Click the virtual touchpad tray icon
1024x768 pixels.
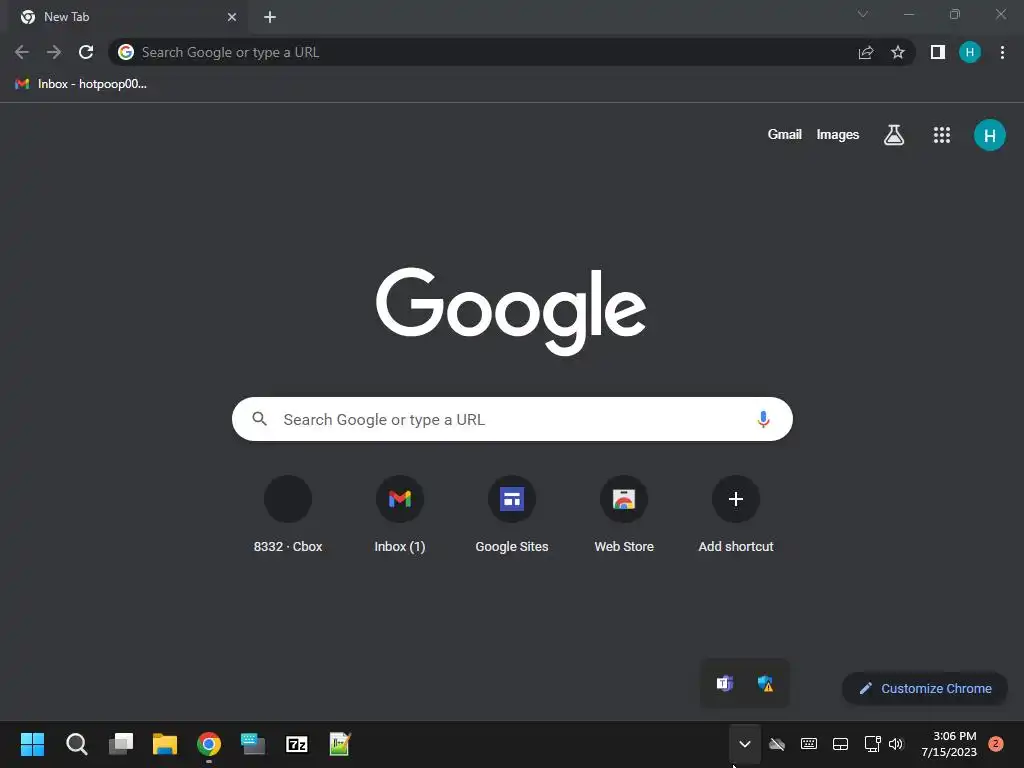tap(840, 744)
